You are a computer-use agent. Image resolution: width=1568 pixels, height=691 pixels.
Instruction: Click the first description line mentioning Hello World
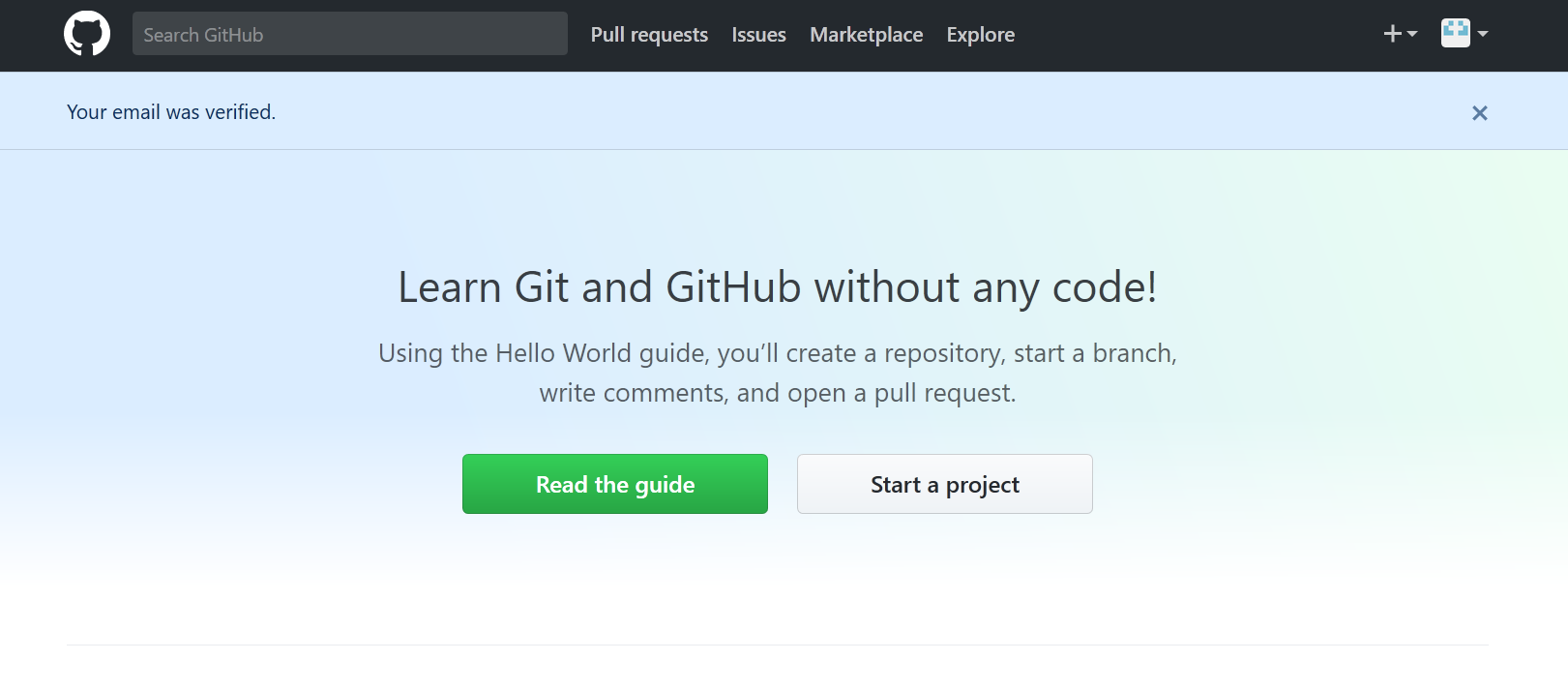tap(777, 353)
